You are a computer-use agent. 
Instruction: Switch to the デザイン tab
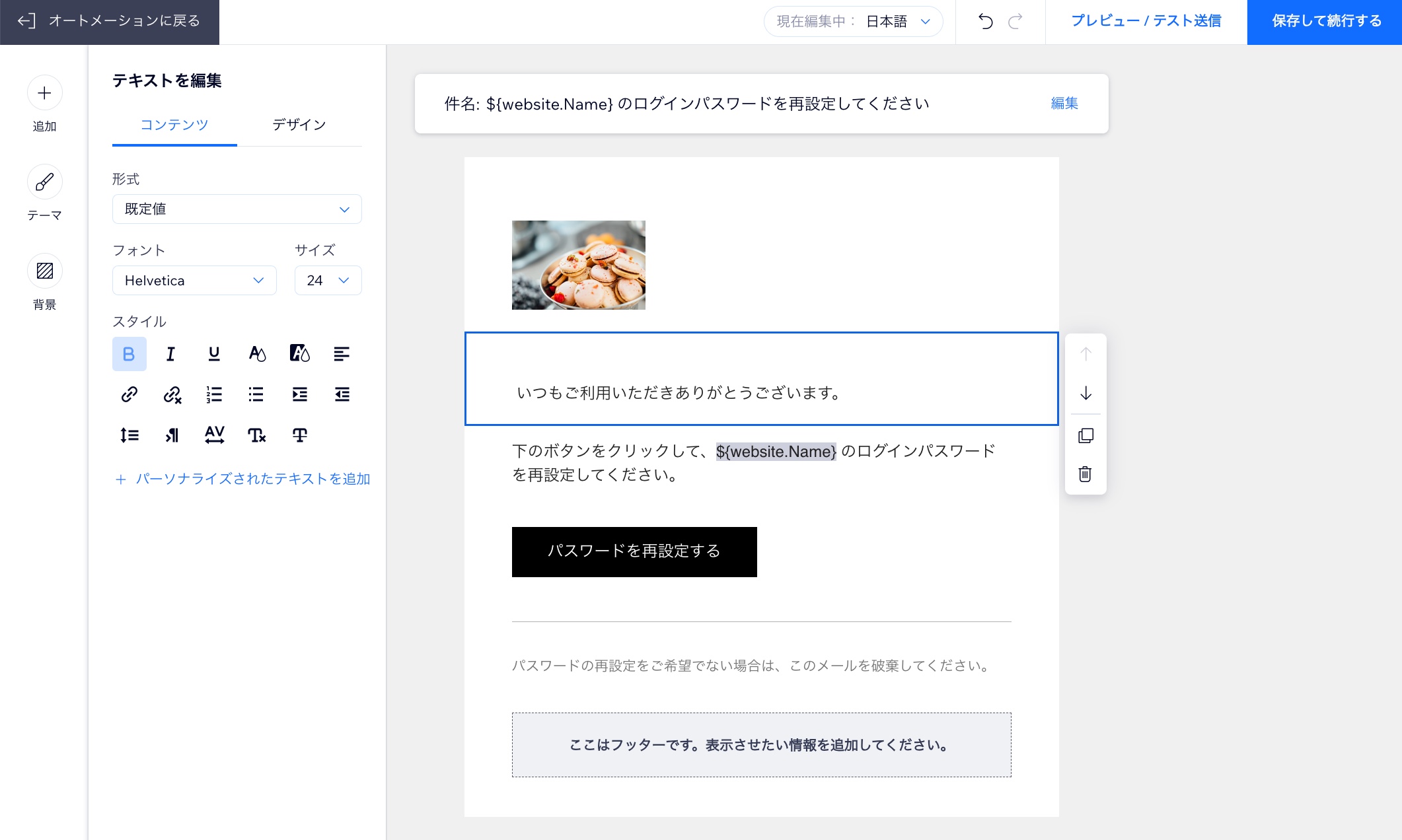pos(298,125)
